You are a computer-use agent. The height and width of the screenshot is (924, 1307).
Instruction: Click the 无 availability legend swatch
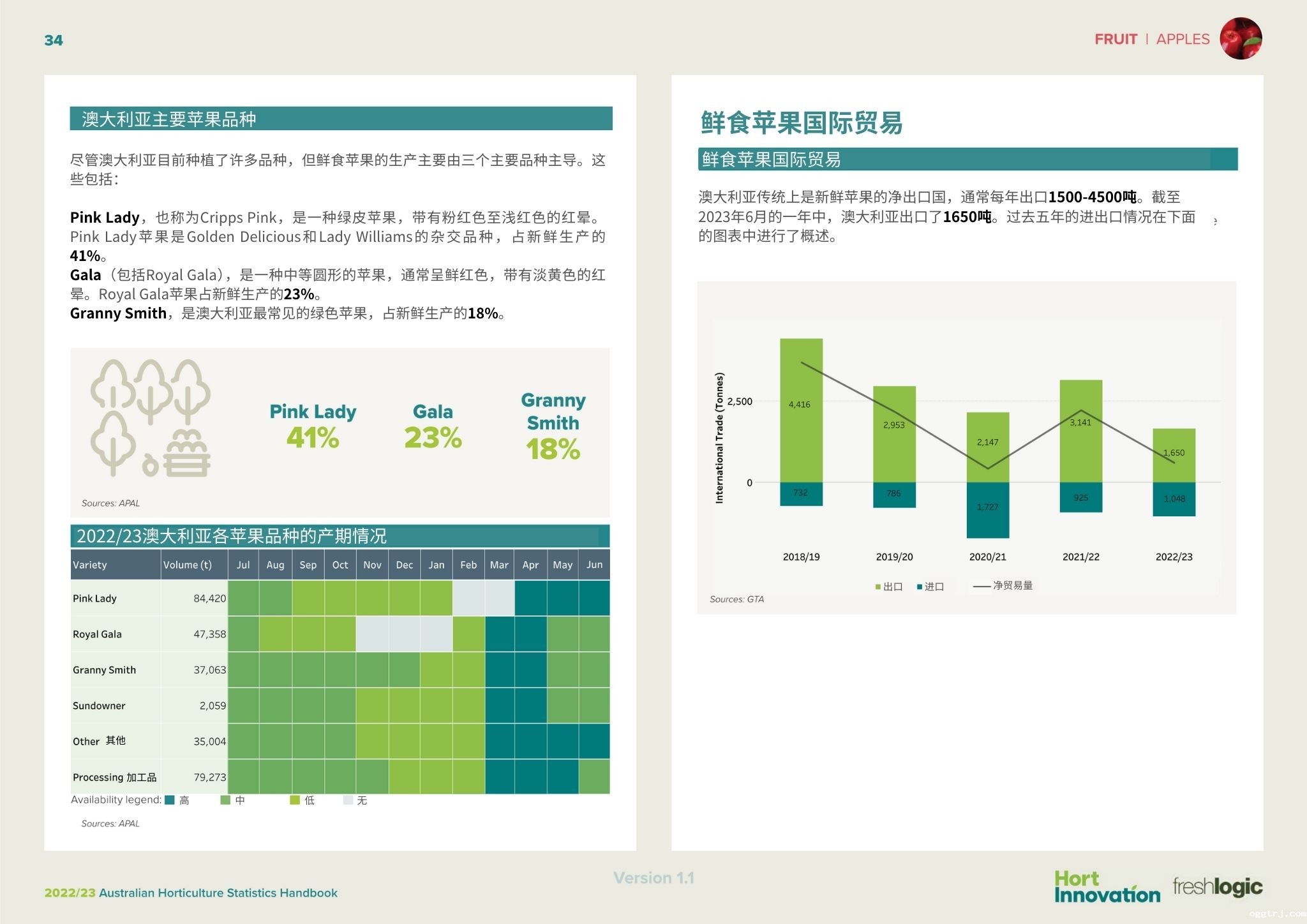pyautogui.click(x=348, y=800)
